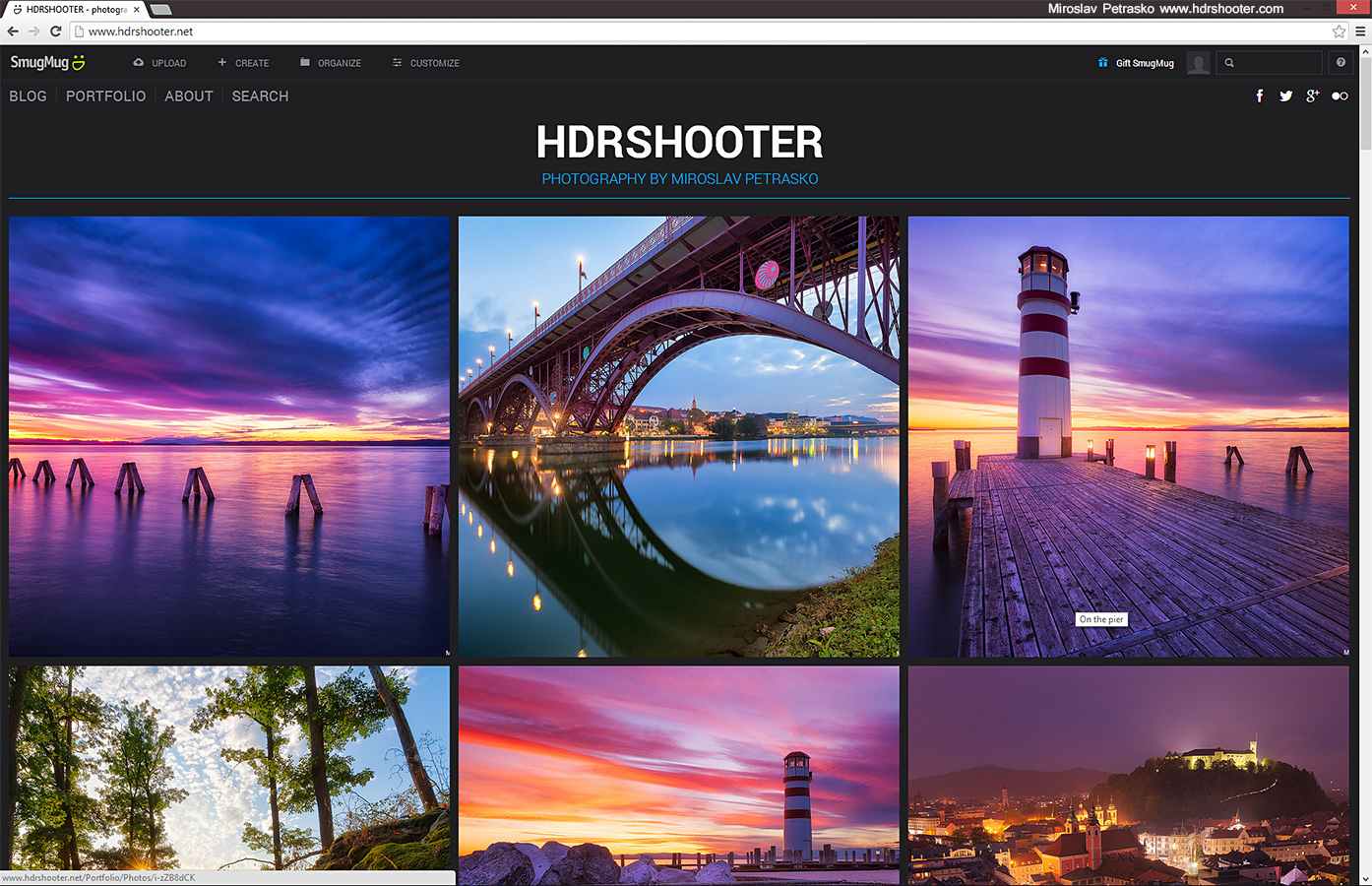1372x886 pixels.
Task: Open the Google Plus social icon
Action: click(x=1312, y=95)
